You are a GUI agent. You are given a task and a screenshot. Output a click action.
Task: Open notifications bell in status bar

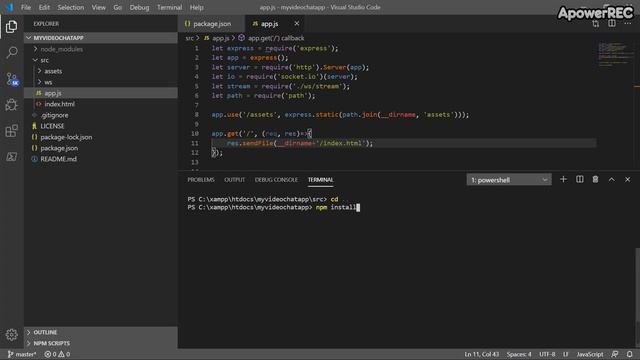coord(629,354)
